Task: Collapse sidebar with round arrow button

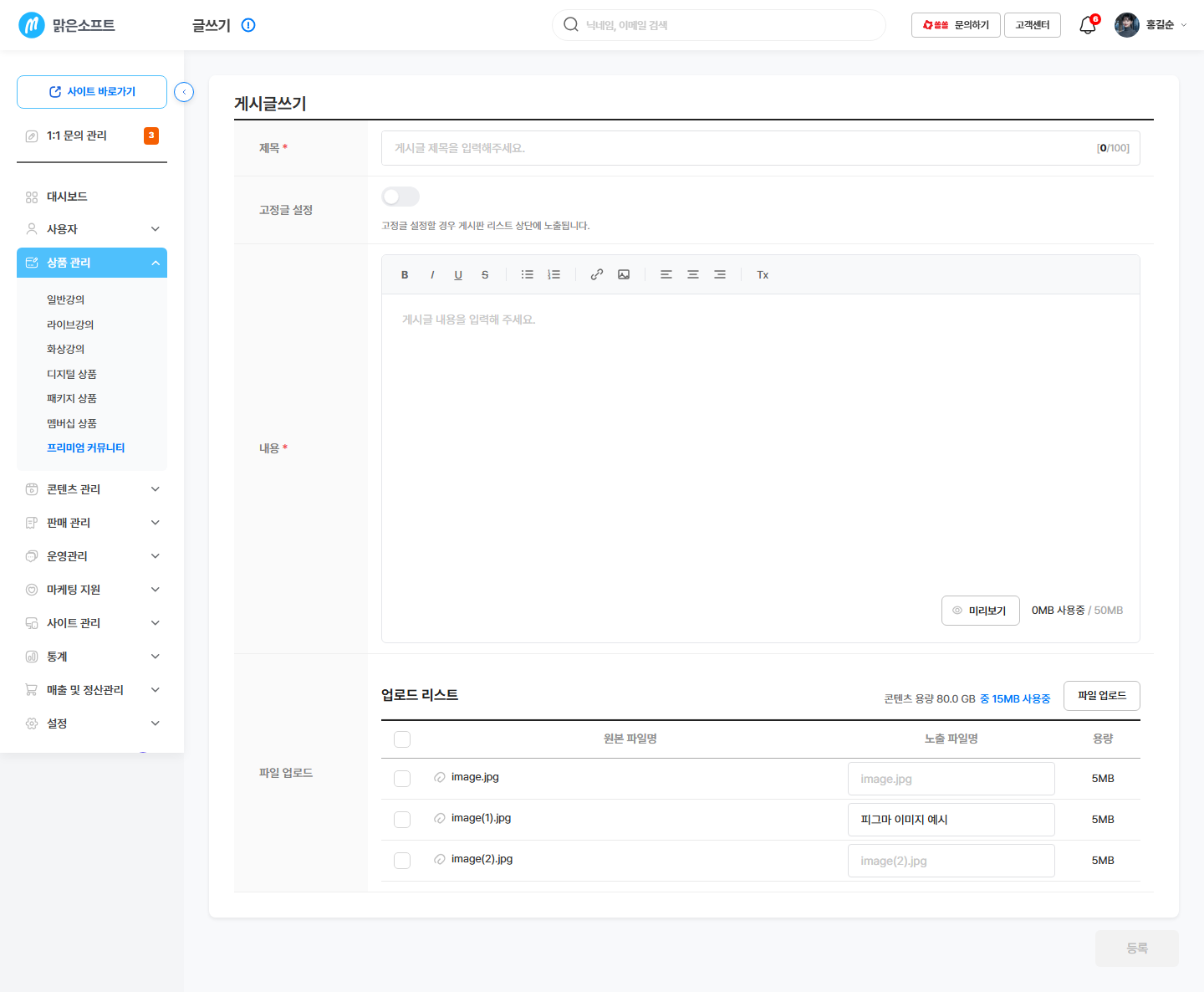Action: (184, 92)
